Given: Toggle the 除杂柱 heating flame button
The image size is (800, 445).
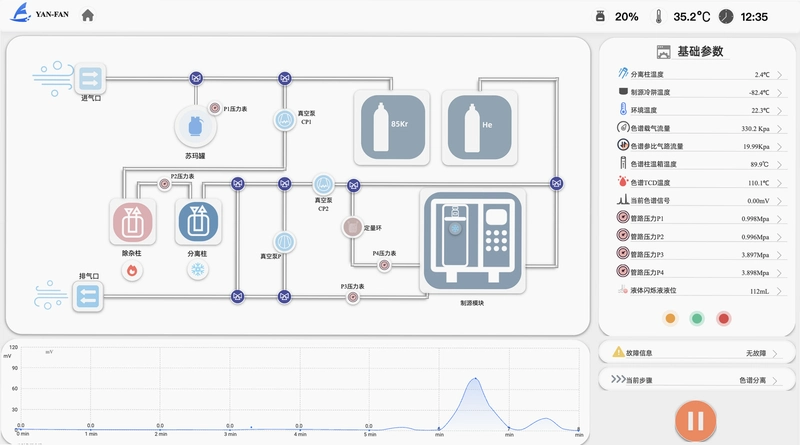Looking at the screenshot, I should pos(132,270).
